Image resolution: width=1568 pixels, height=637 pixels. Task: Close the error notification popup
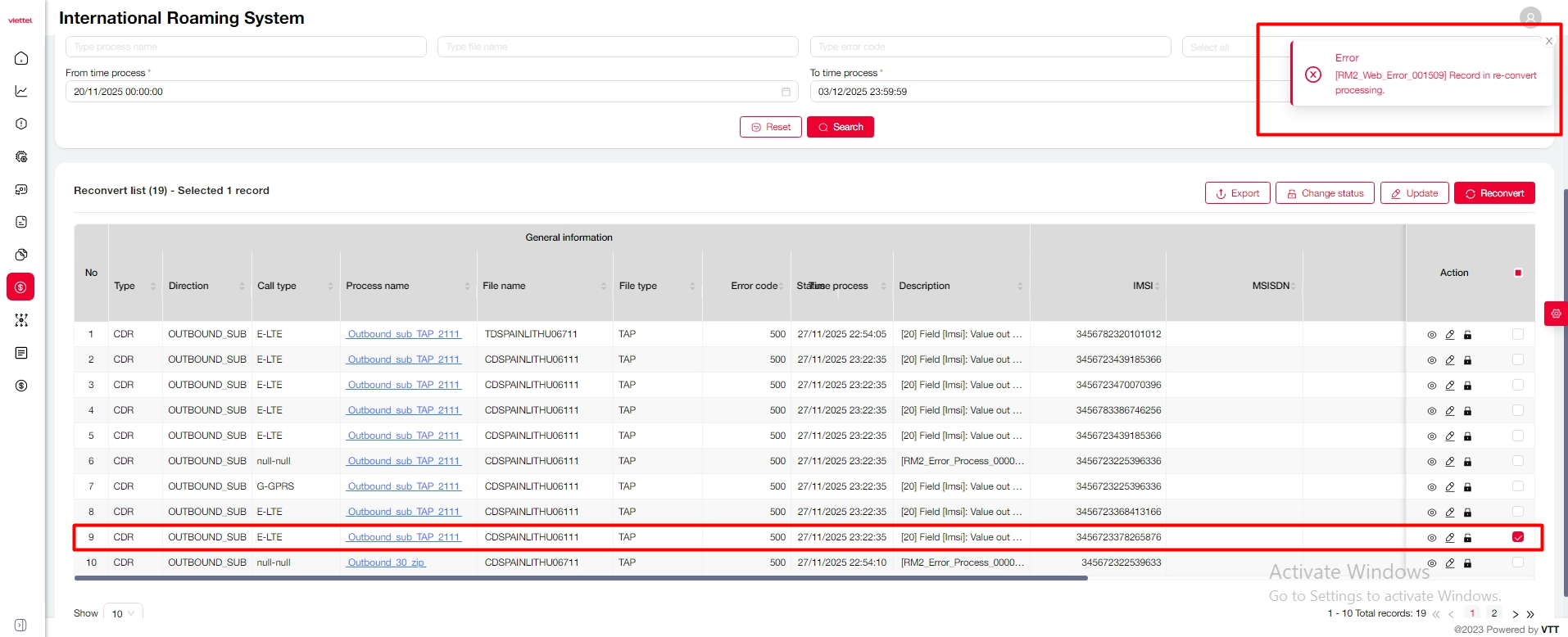(x=1548, y=41)
